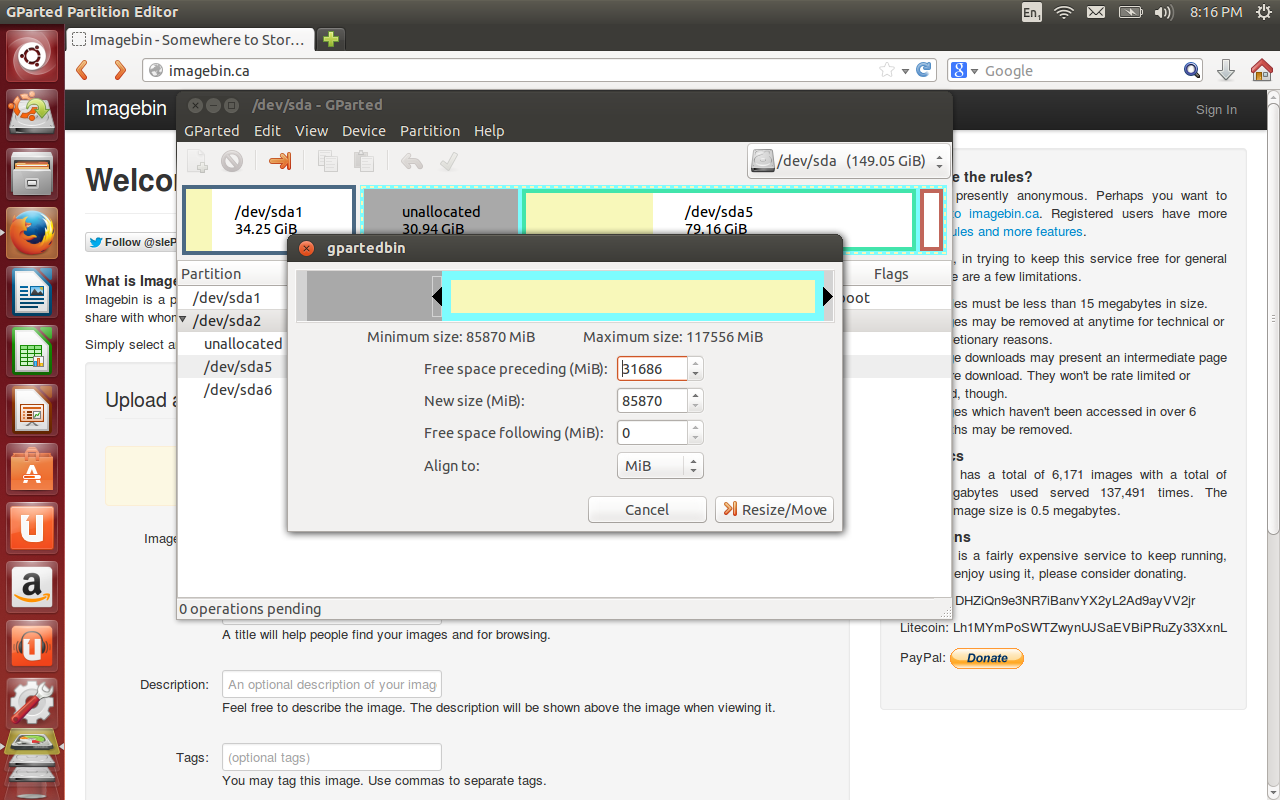
Task: Click the Description field on Imagebin page
Action: 331,685
